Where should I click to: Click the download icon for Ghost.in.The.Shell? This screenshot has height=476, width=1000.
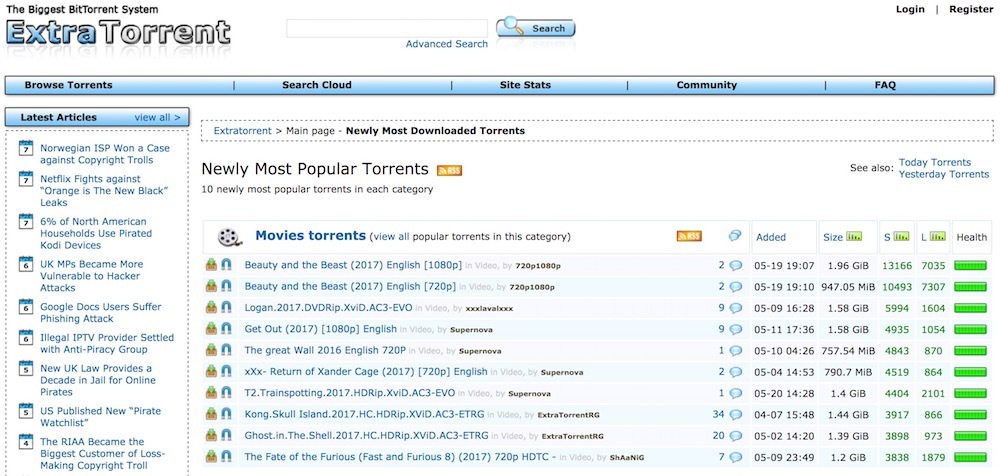point(211,436)
